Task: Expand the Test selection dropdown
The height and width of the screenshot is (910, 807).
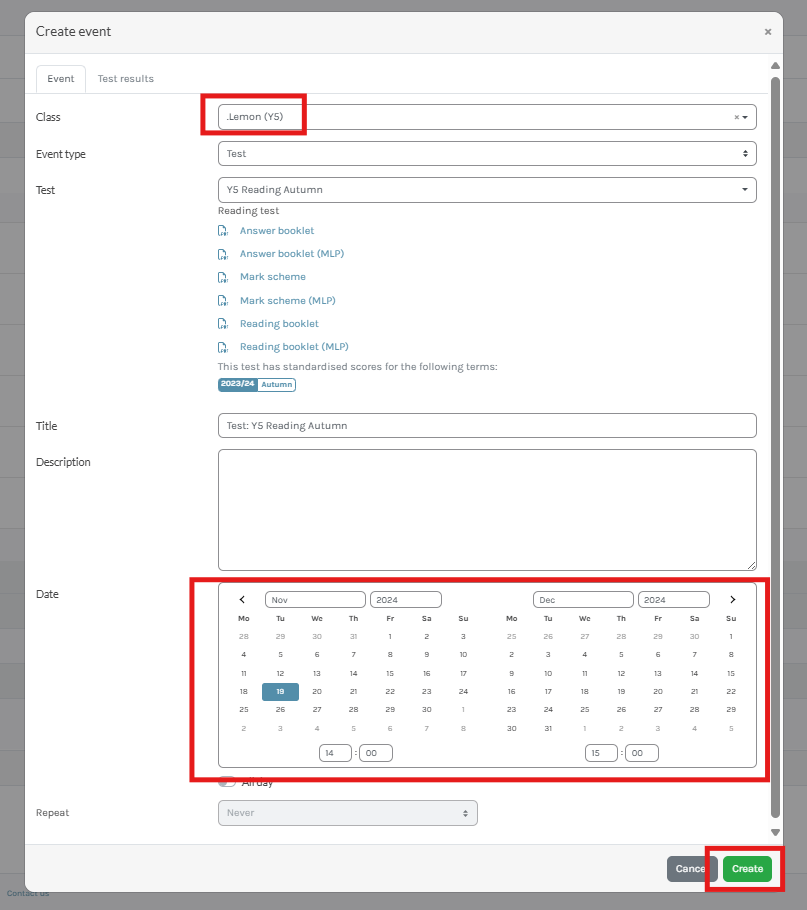Action: [x=486, y=189]
